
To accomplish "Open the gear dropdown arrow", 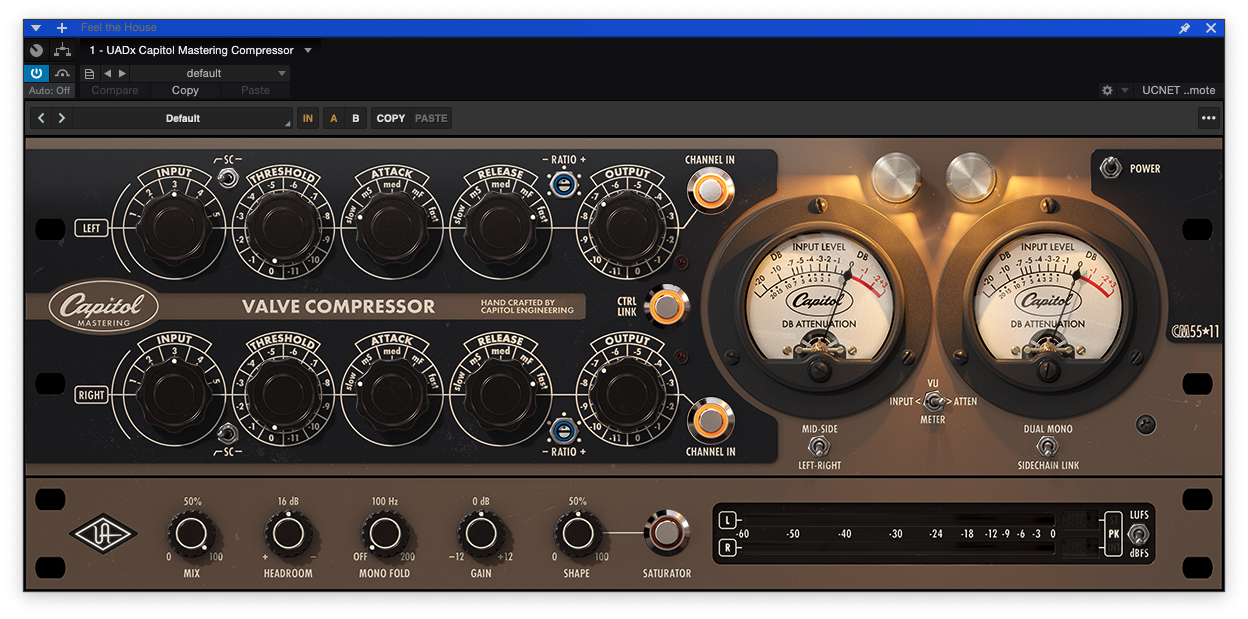I will 1125,90.
